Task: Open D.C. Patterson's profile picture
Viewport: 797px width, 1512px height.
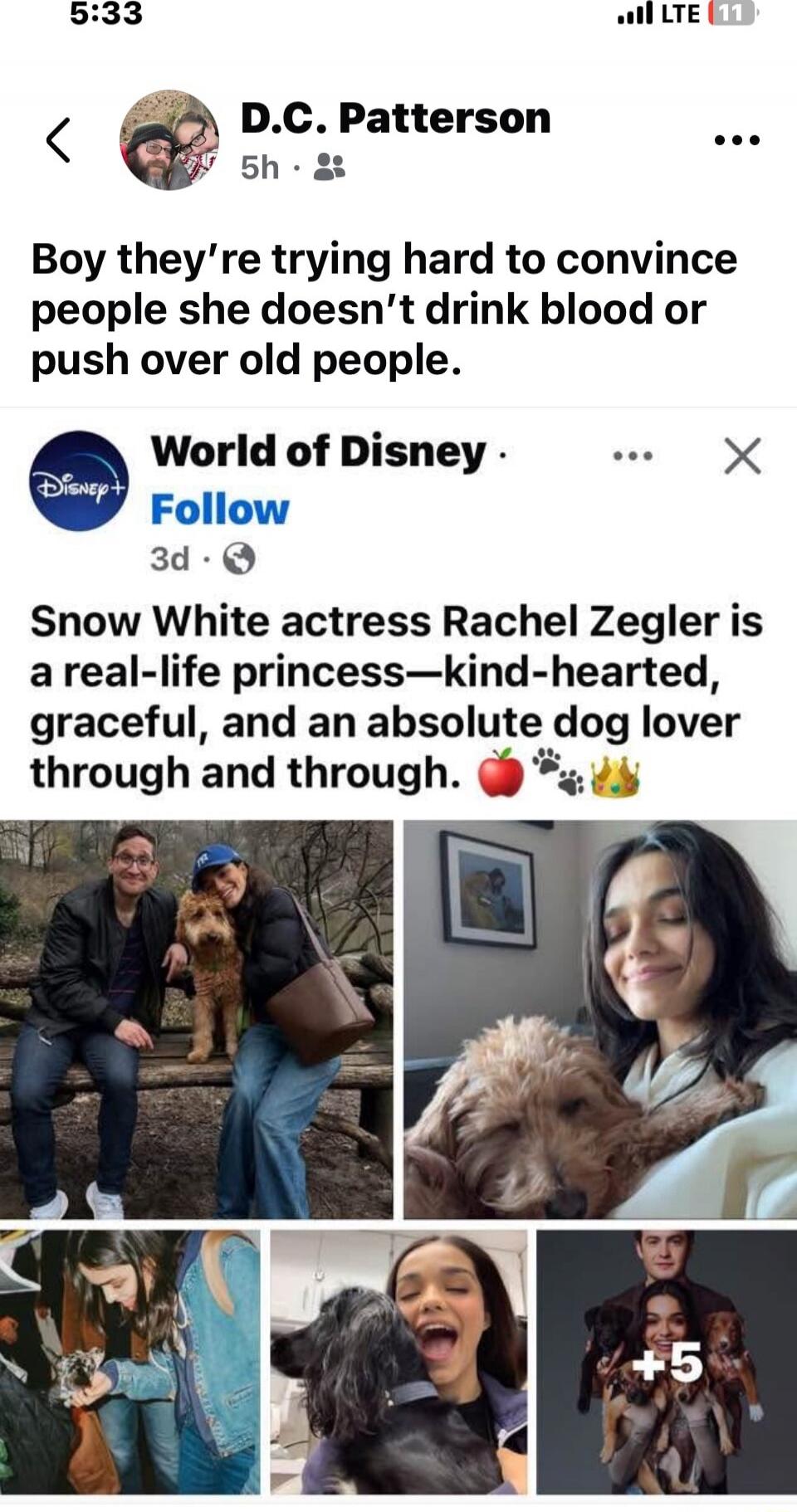Action: 169,139
